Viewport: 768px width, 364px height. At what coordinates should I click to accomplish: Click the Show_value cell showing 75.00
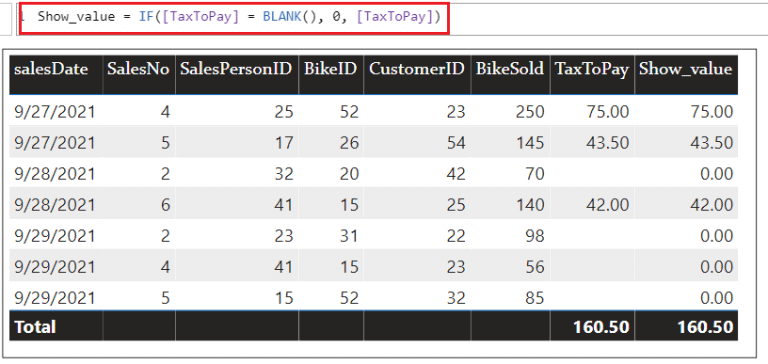point(712,112)
